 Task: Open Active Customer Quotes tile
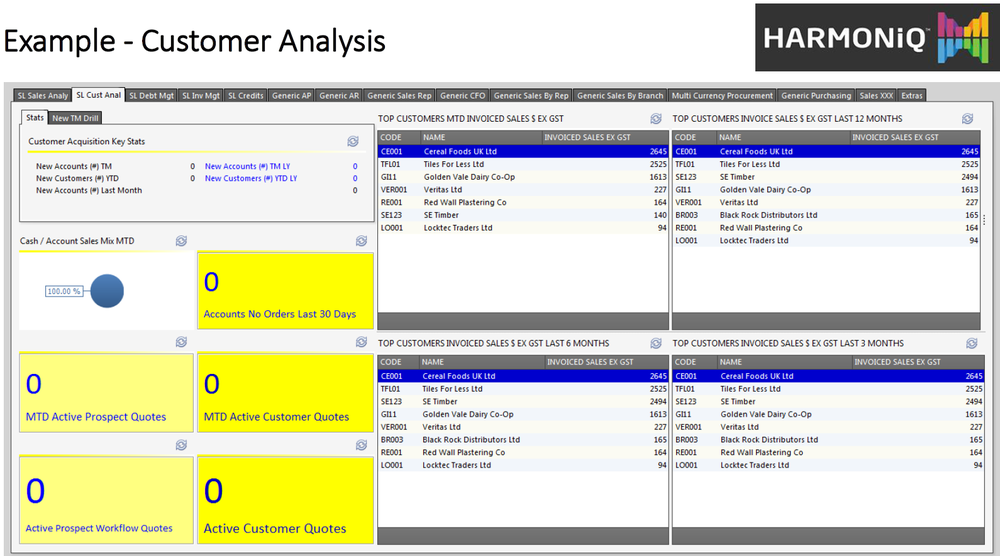tap(285, 500)
